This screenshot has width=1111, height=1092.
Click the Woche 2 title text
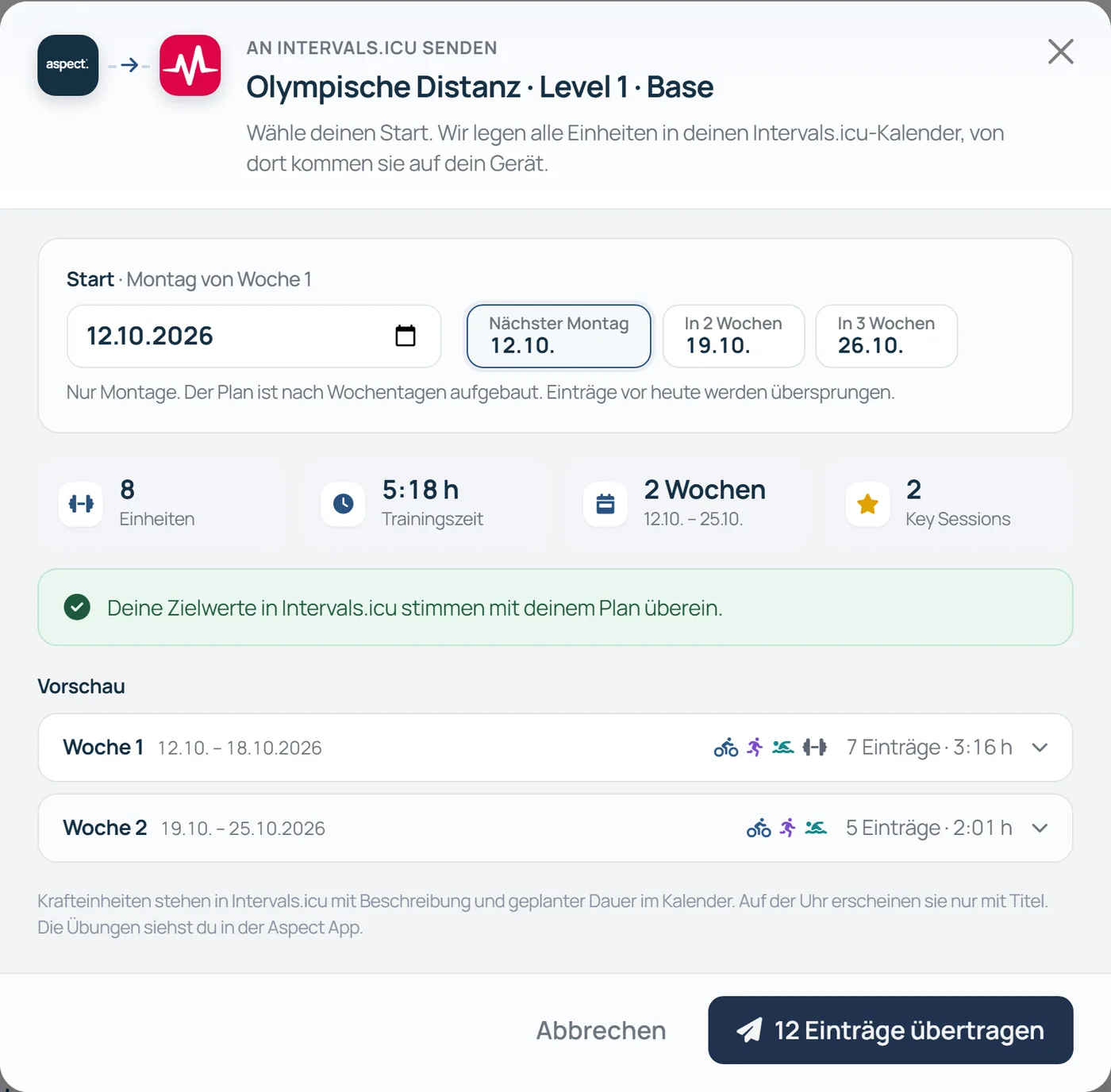pos(105,829)
